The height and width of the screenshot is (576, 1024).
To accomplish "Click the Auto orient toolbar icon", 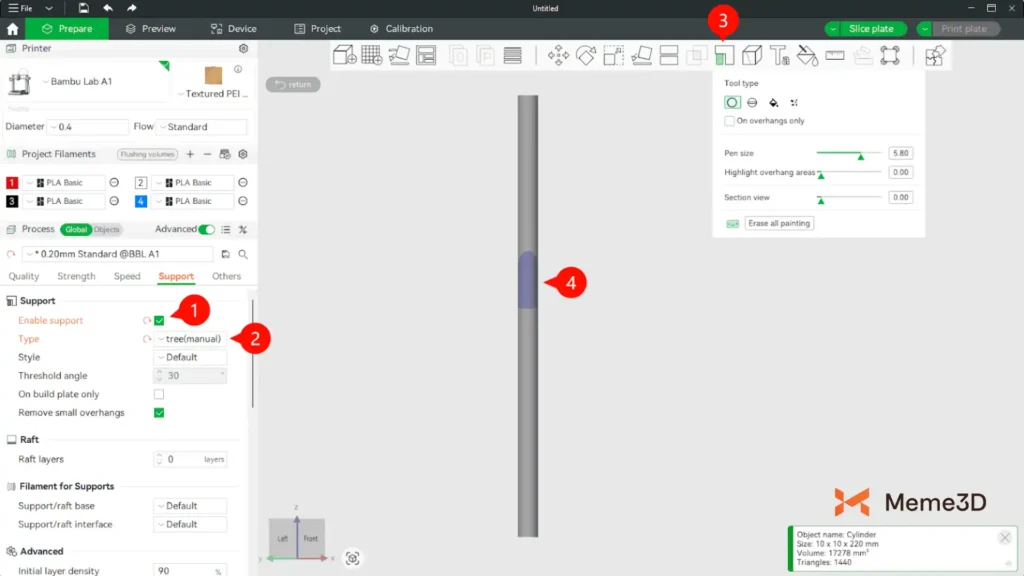I will [x=399, y=55].
